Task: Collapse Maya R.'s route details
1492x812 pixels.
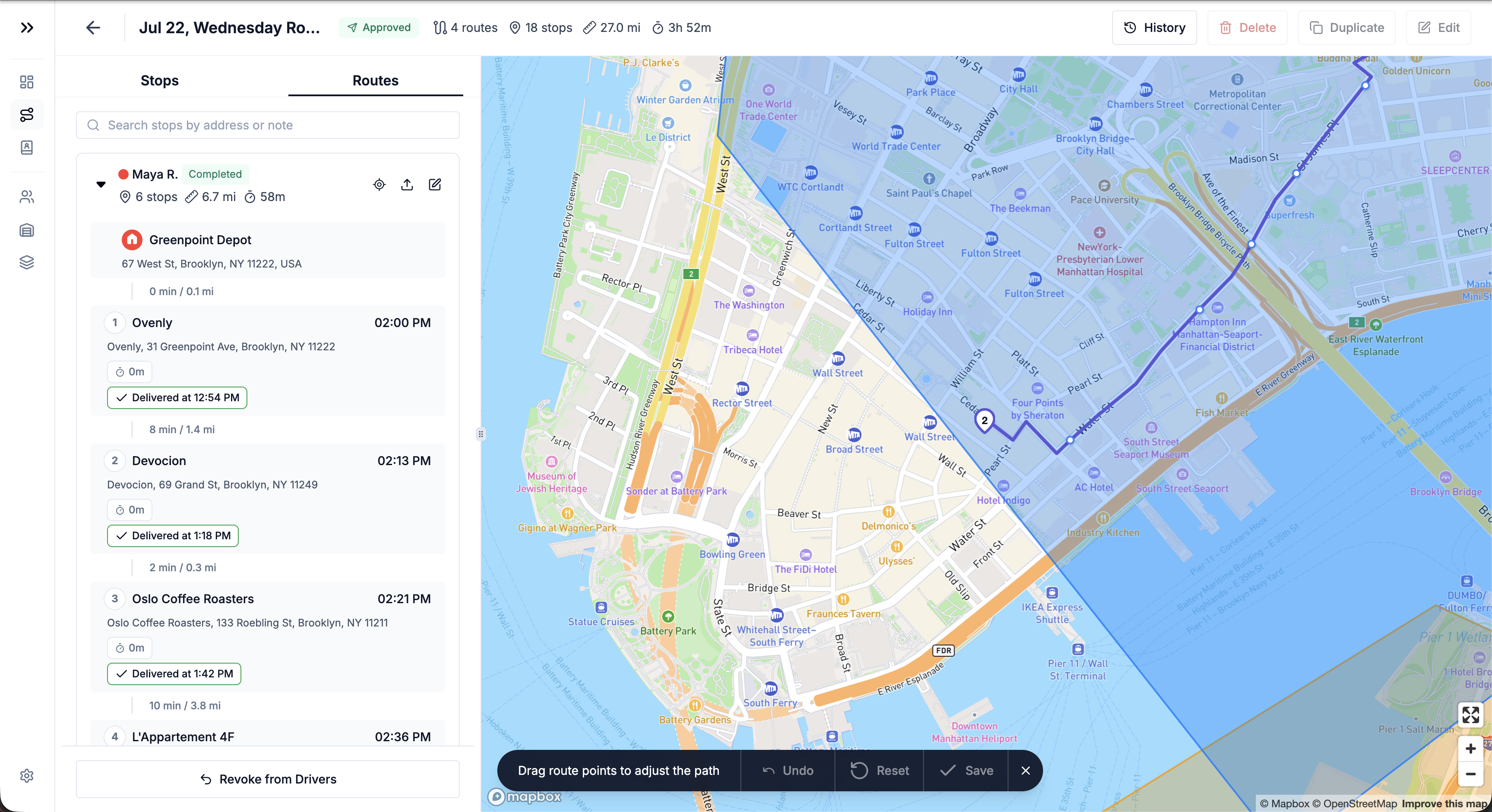Action: tap(101, 185)
